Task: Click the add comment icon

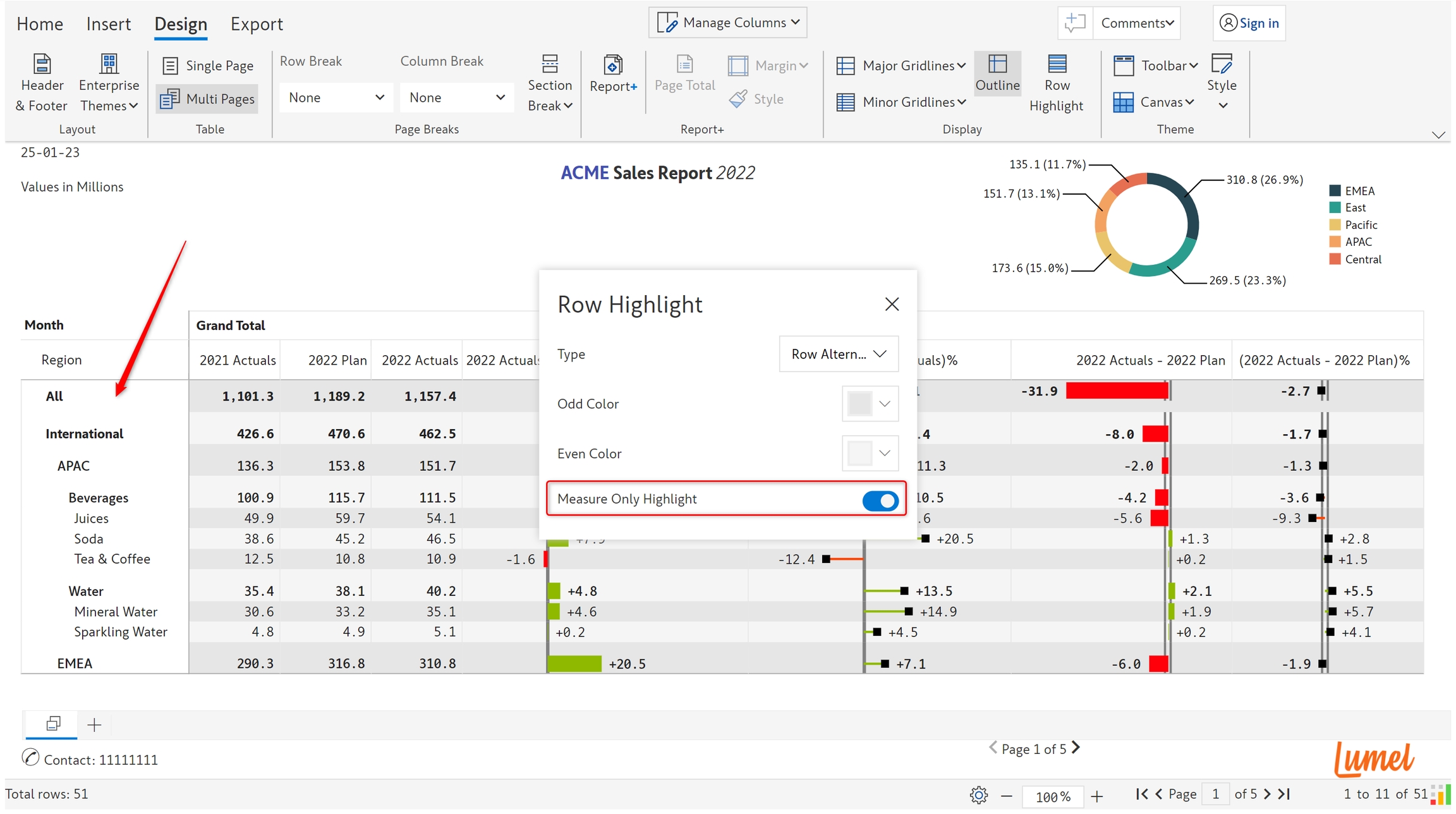Action: coord(1074,23)
